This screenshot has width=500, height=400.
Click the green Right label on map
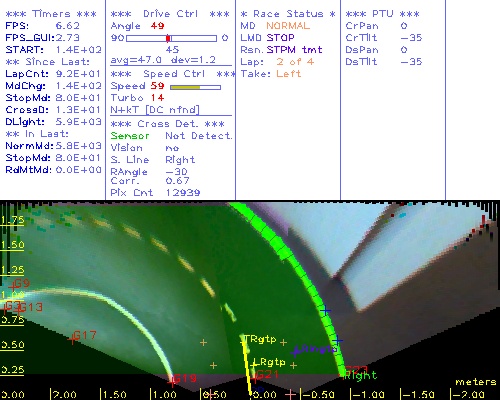361,376
